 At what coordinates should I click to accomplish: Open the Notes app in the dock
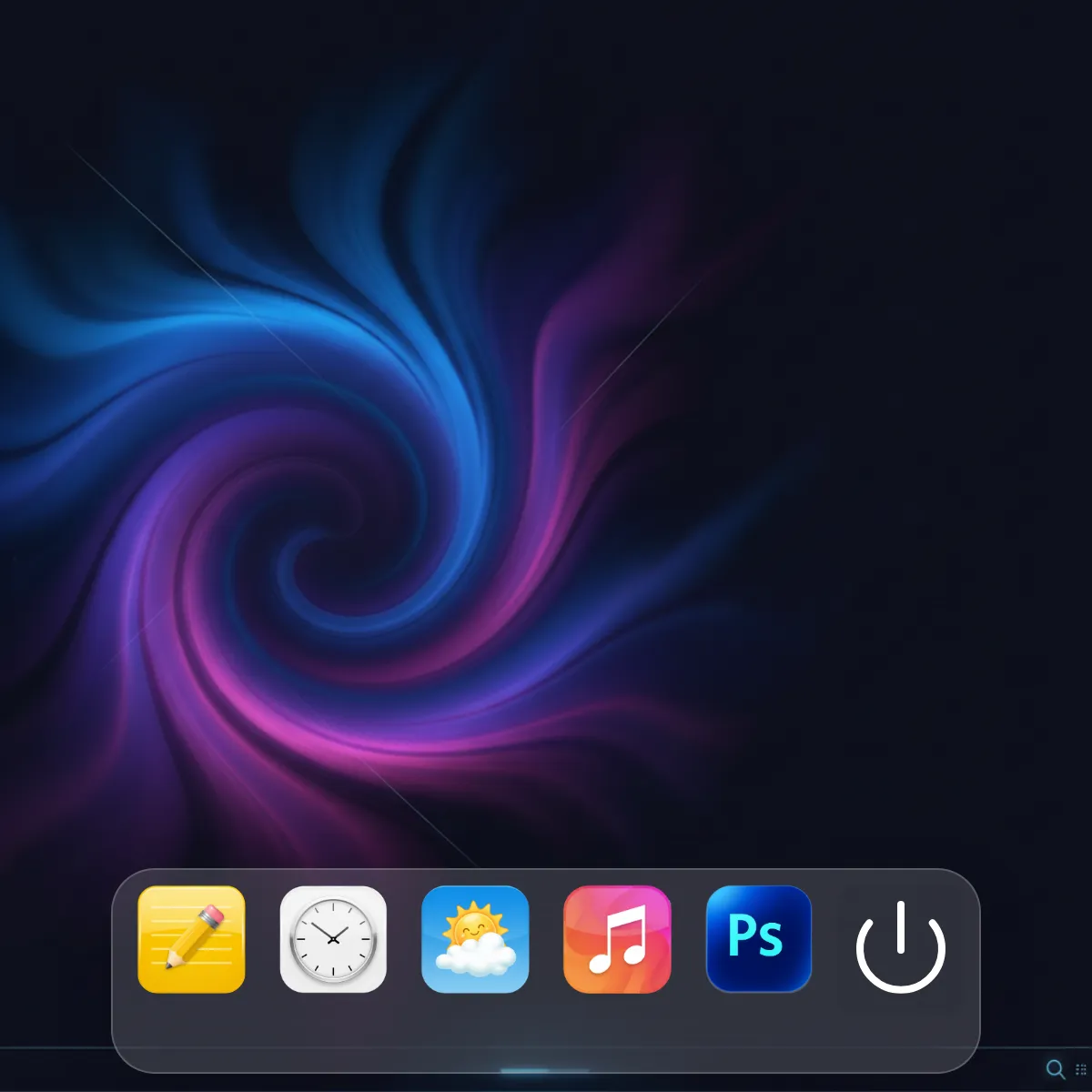click(191, 939)
